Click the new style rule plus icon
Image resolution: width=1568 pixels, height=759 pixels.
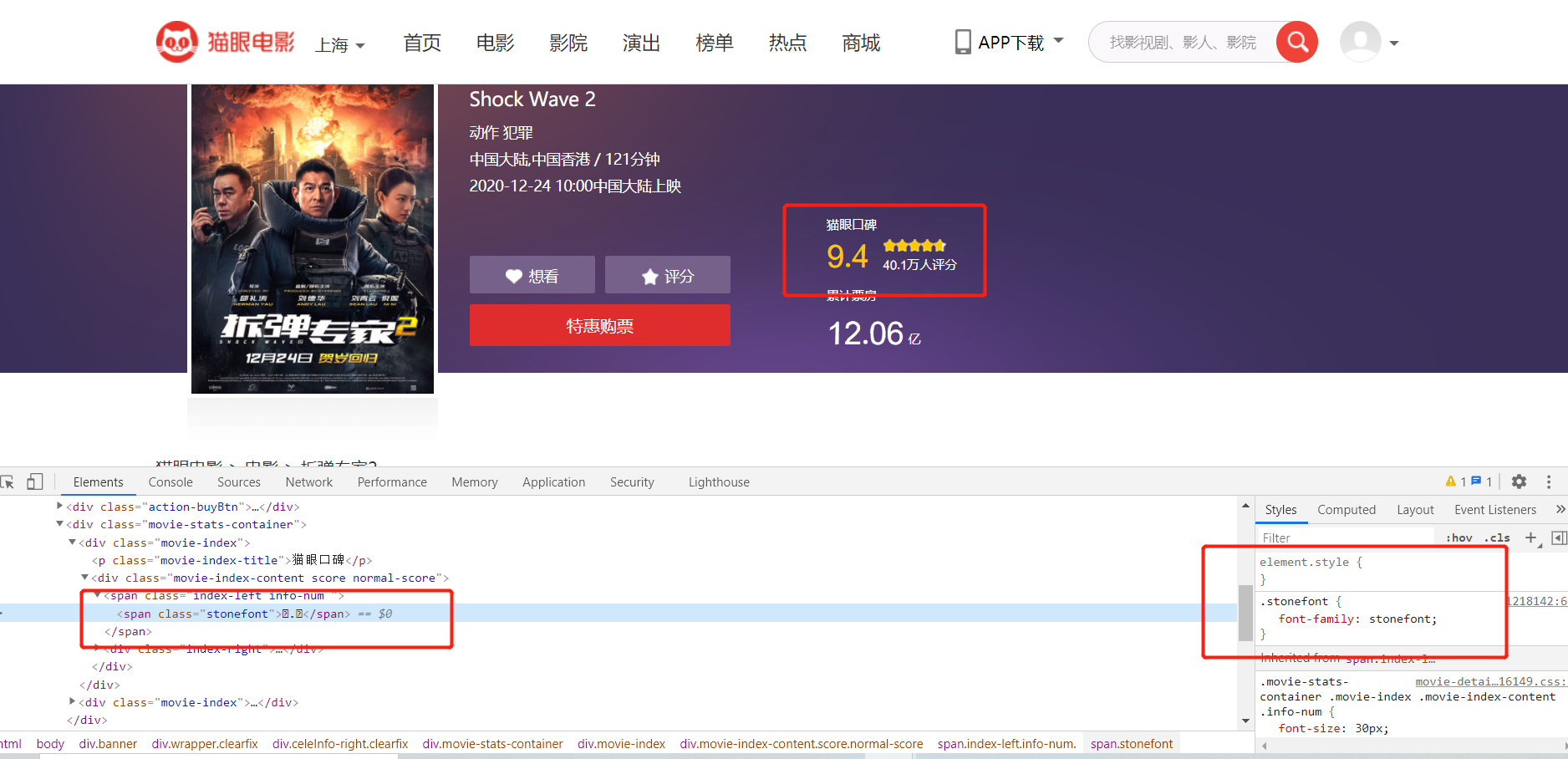click(x=1531, y=537)
